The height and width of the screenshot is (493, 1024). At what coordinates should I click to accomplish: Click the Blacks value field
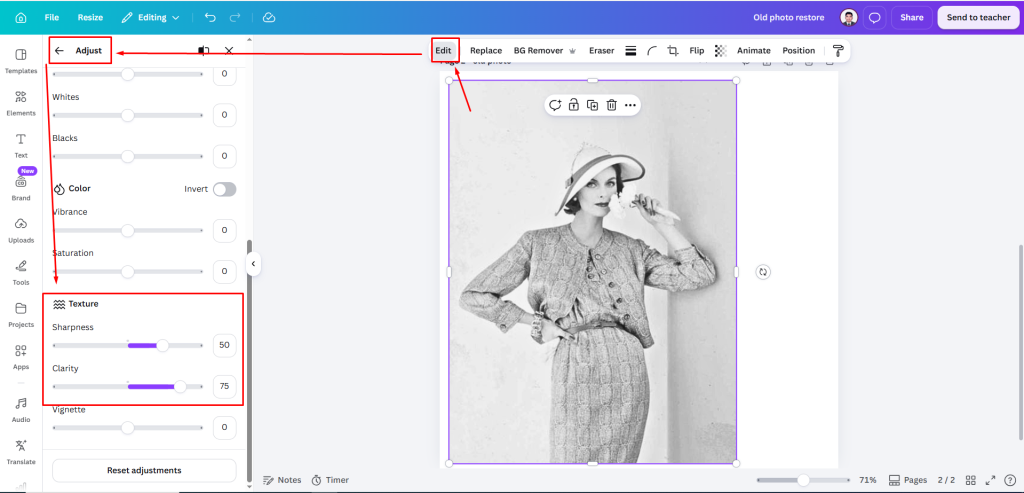(x=225, y=156)
